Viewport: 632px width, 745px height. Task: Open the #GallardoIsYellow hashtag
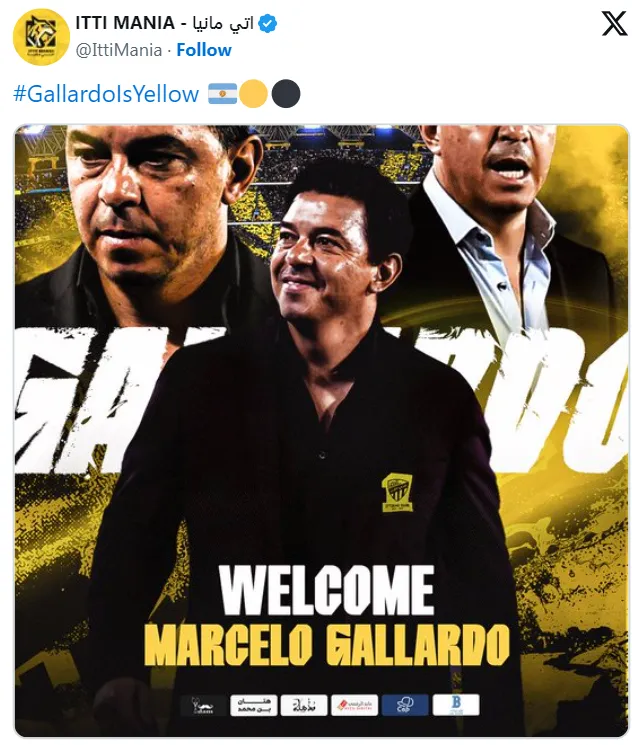tap(106, 94)
